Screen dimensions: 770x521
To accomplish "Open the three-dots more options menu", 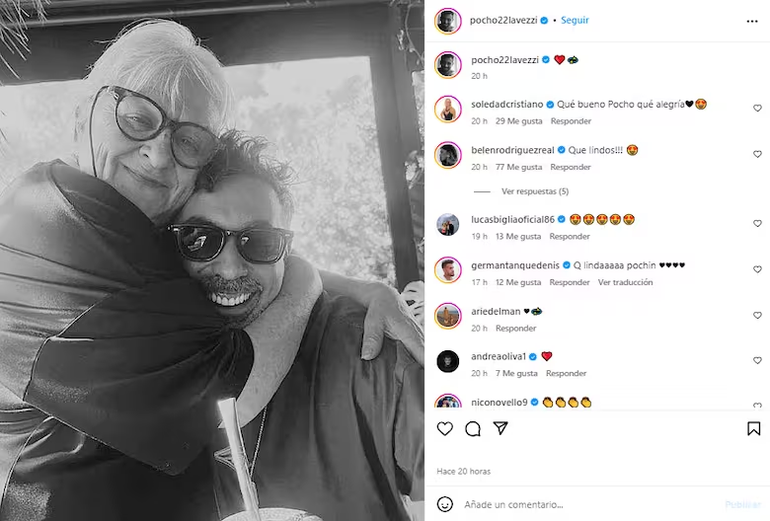I will (x=752, y=21).
